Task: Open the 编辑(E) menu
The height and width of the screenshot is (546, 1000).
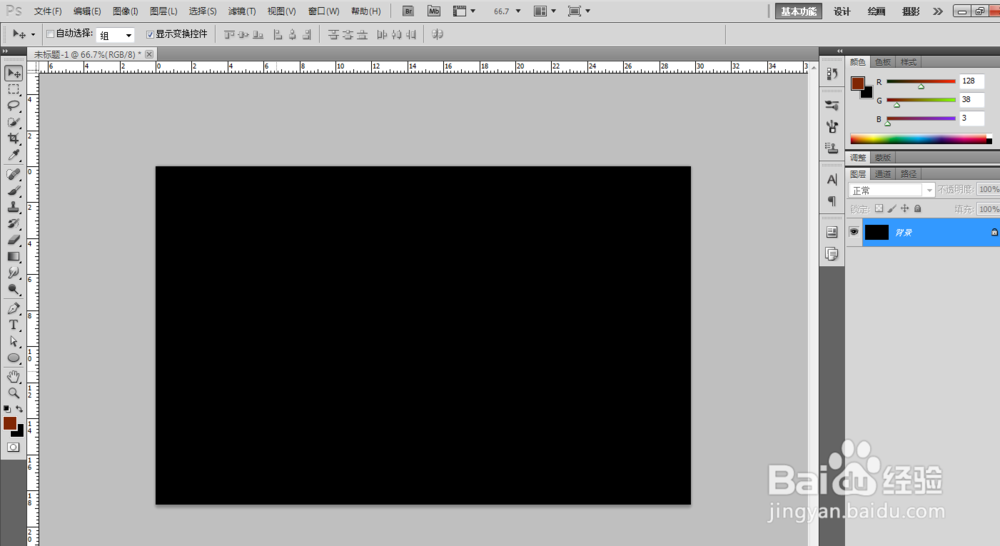Action: [87, 11]
